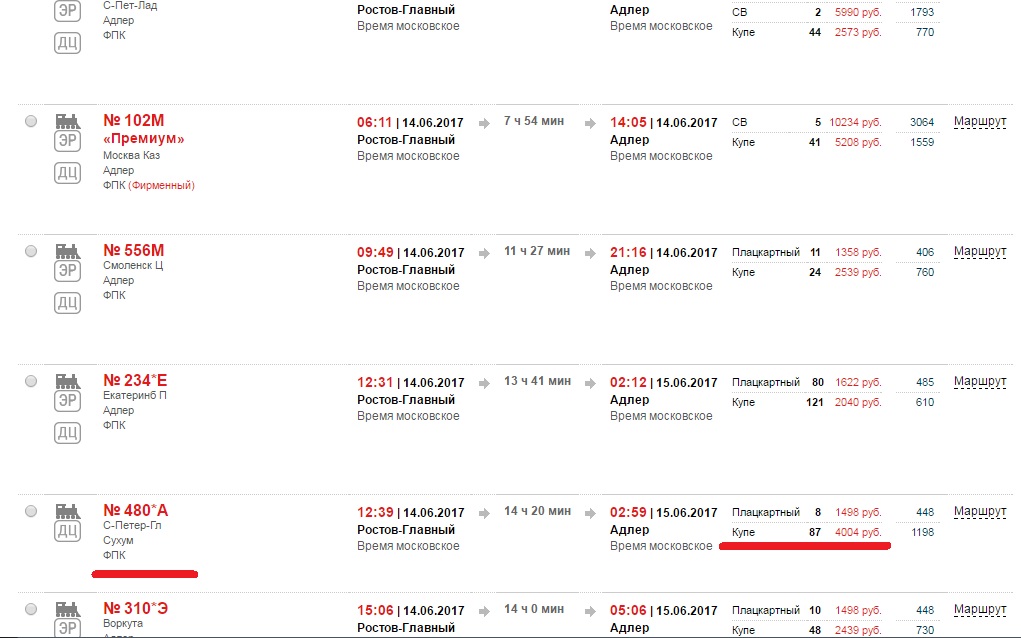Choose train 234*Е radio button
The width and height of the screenshot is (1021, 638).
coord(31,381)
